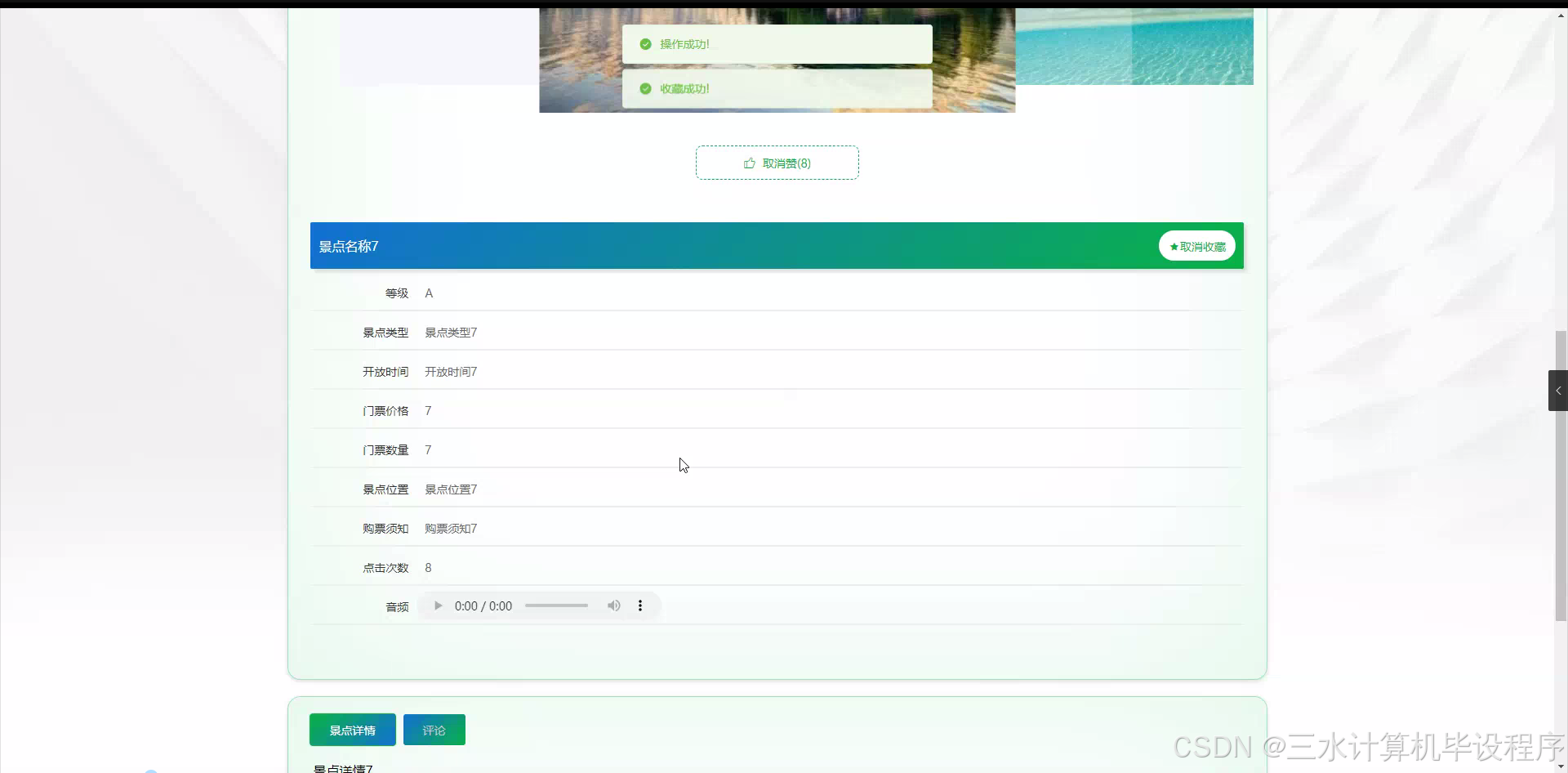Screen dimensions: 1568x773
Task: Click the star icon inside the 取消收藏 button
Action: (1173, 246)
